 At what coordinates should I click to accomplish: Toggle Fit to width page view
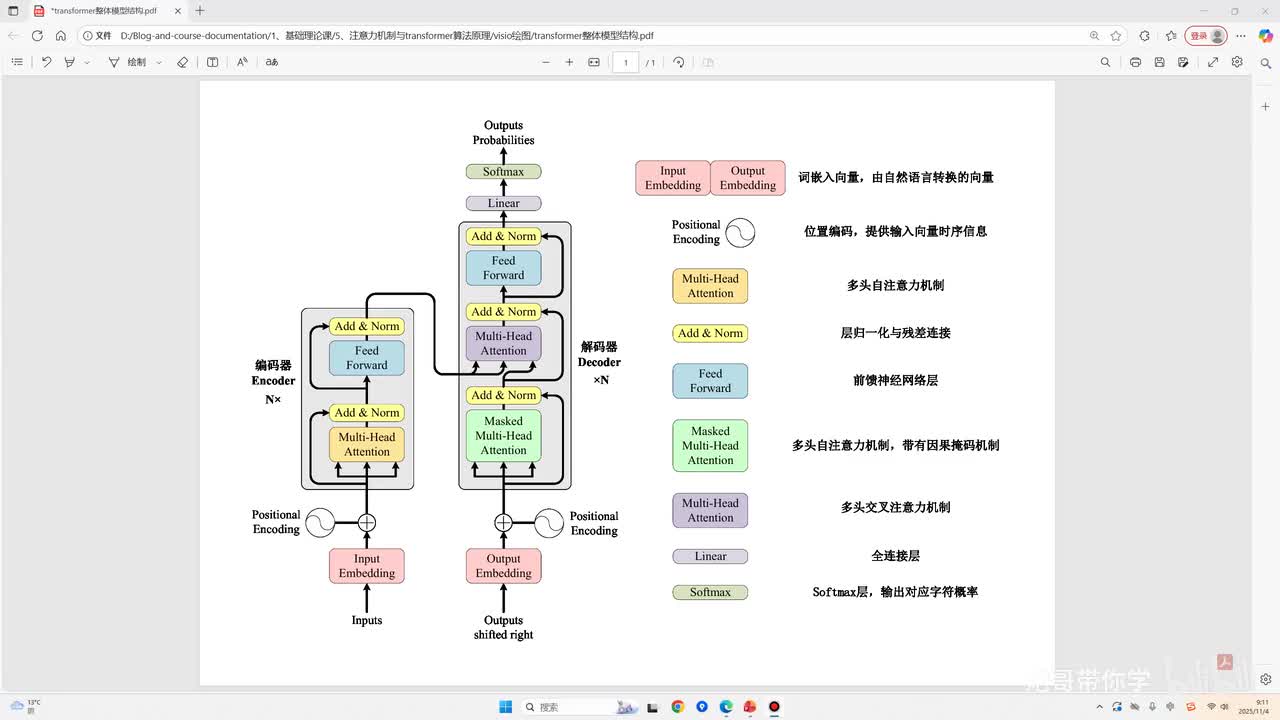[594, 62]
